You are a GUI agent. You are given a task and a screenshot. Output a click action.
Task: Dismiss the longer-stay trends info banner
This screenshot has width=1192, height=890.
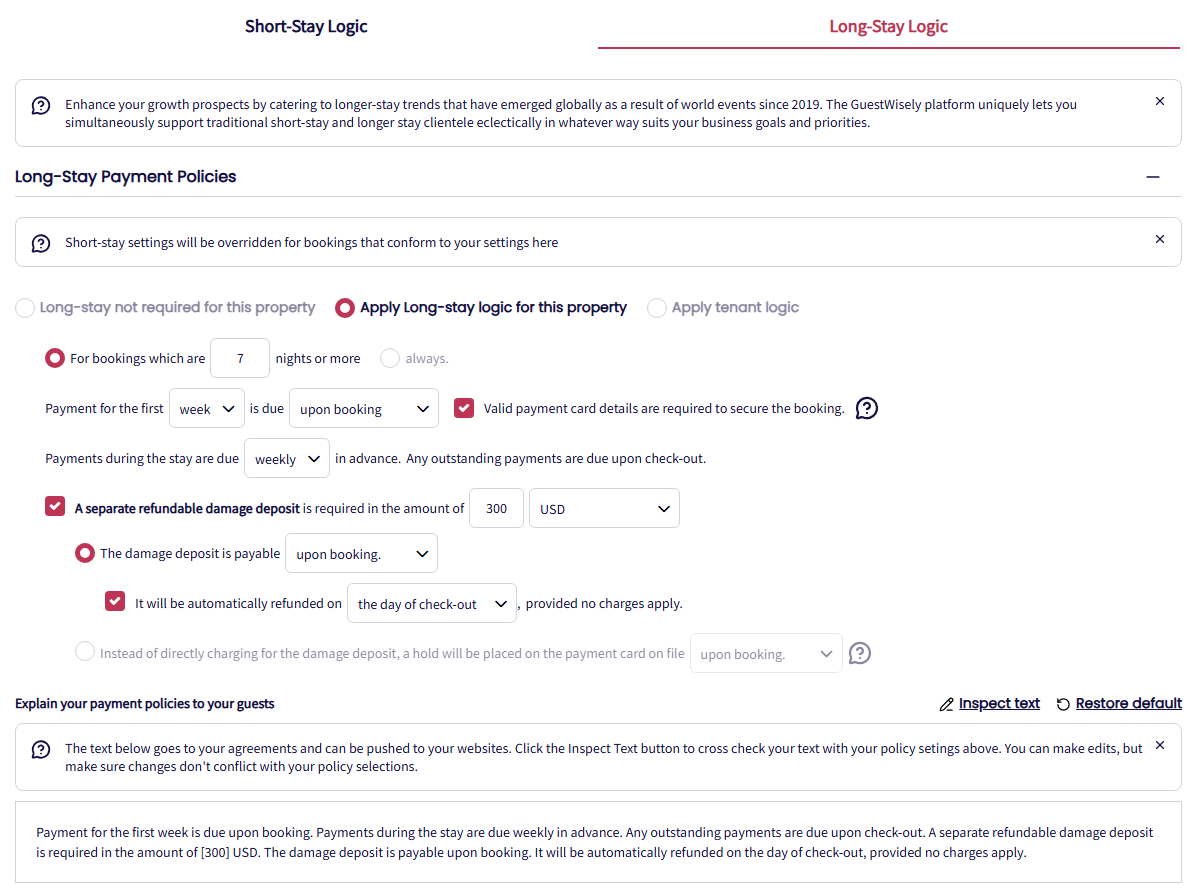pyautogui.click(x=1160, y=101)
